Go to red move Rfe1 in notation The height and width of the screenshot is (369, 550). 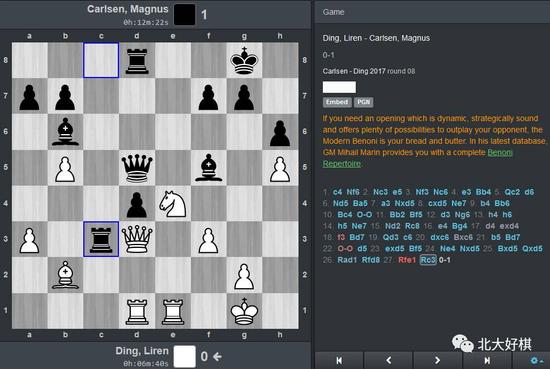tap(407, 260)
